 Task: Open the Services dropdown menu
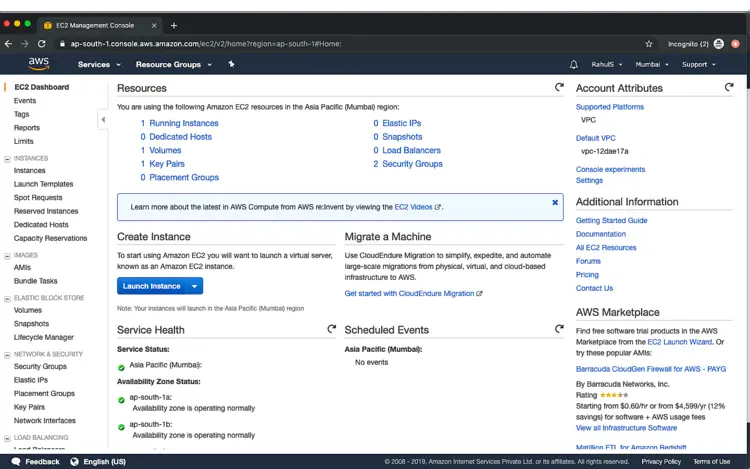pos(99,65)
